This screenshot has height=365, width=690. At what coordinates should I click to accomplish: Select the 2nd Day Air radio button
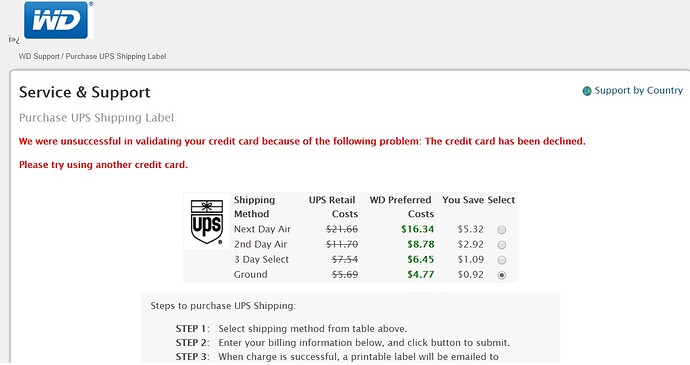click(x=502, y=245)
